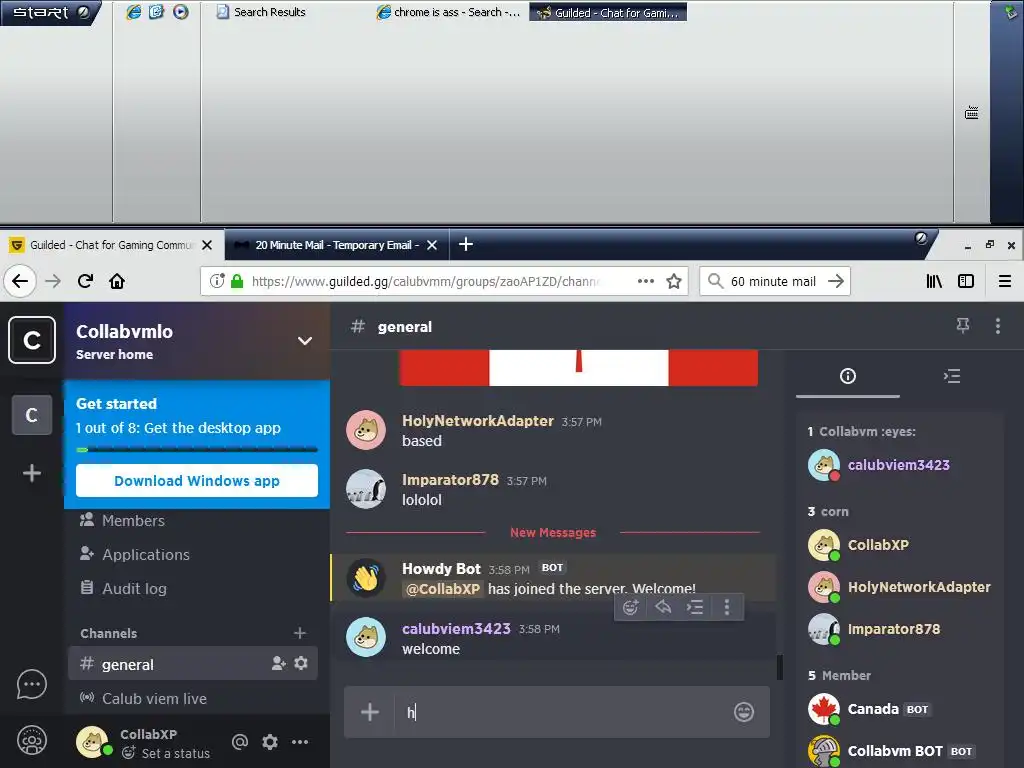This screenshot has width=1024, height=768.
Task: Open user bar three-dot more menu
Action: (x=300, y=742)
